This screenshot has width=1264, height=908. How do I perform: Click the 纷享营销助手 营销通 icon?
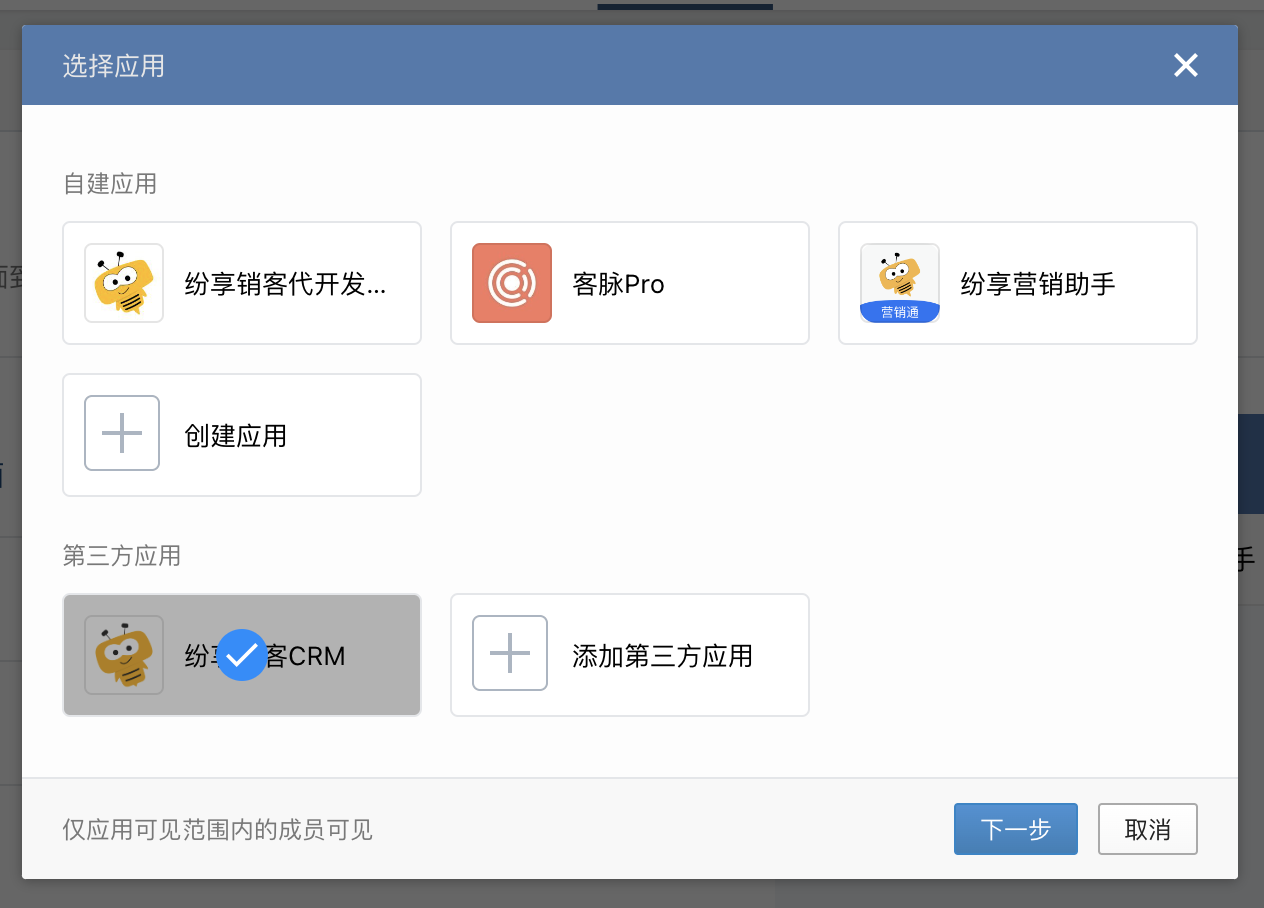900,283
